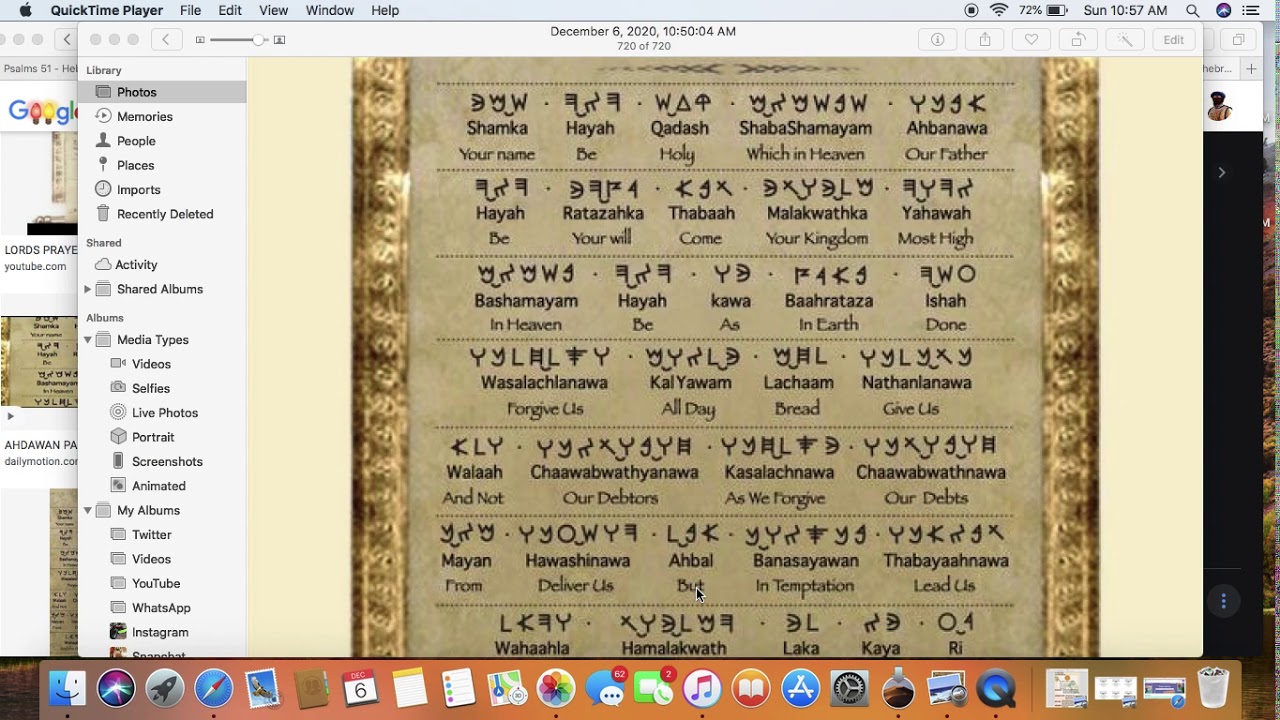
Task: Open the Instagram album
Action: [x=162, y=632]
